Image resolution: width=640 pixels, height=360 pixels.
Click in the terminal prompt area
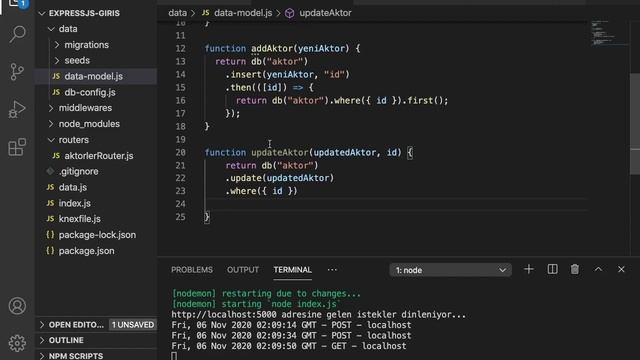pos(174,356)
